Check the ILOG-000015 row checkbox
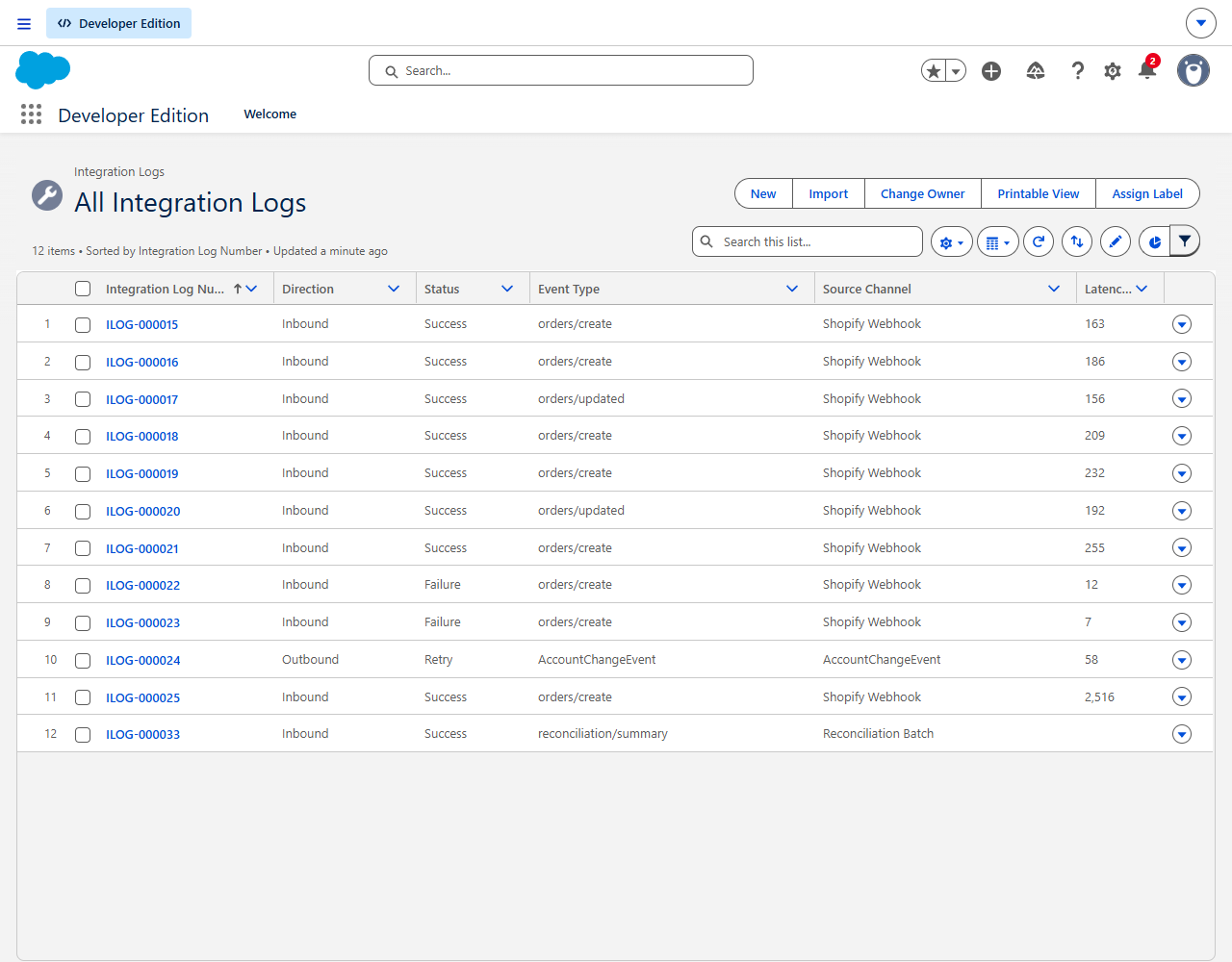1232x962 pixels. (83, 325)
